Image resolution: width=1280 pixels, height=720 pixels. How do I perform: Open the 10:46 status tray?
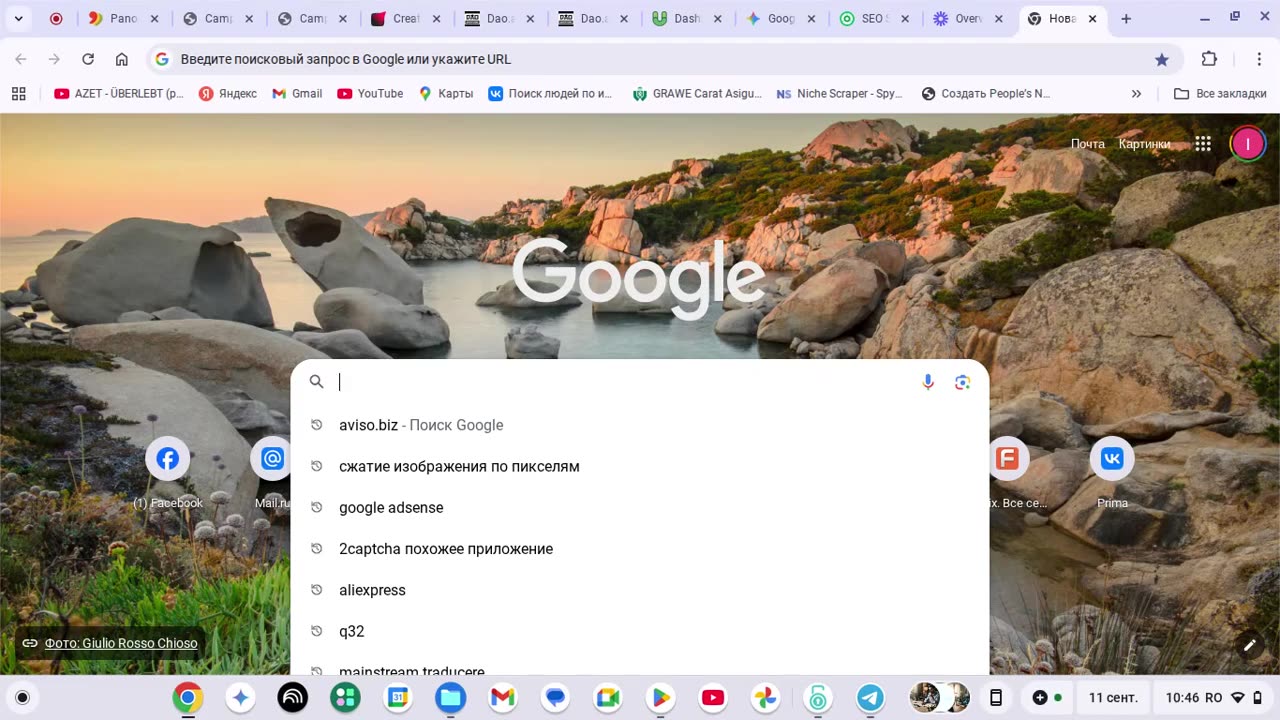[x=1214, y=698]
